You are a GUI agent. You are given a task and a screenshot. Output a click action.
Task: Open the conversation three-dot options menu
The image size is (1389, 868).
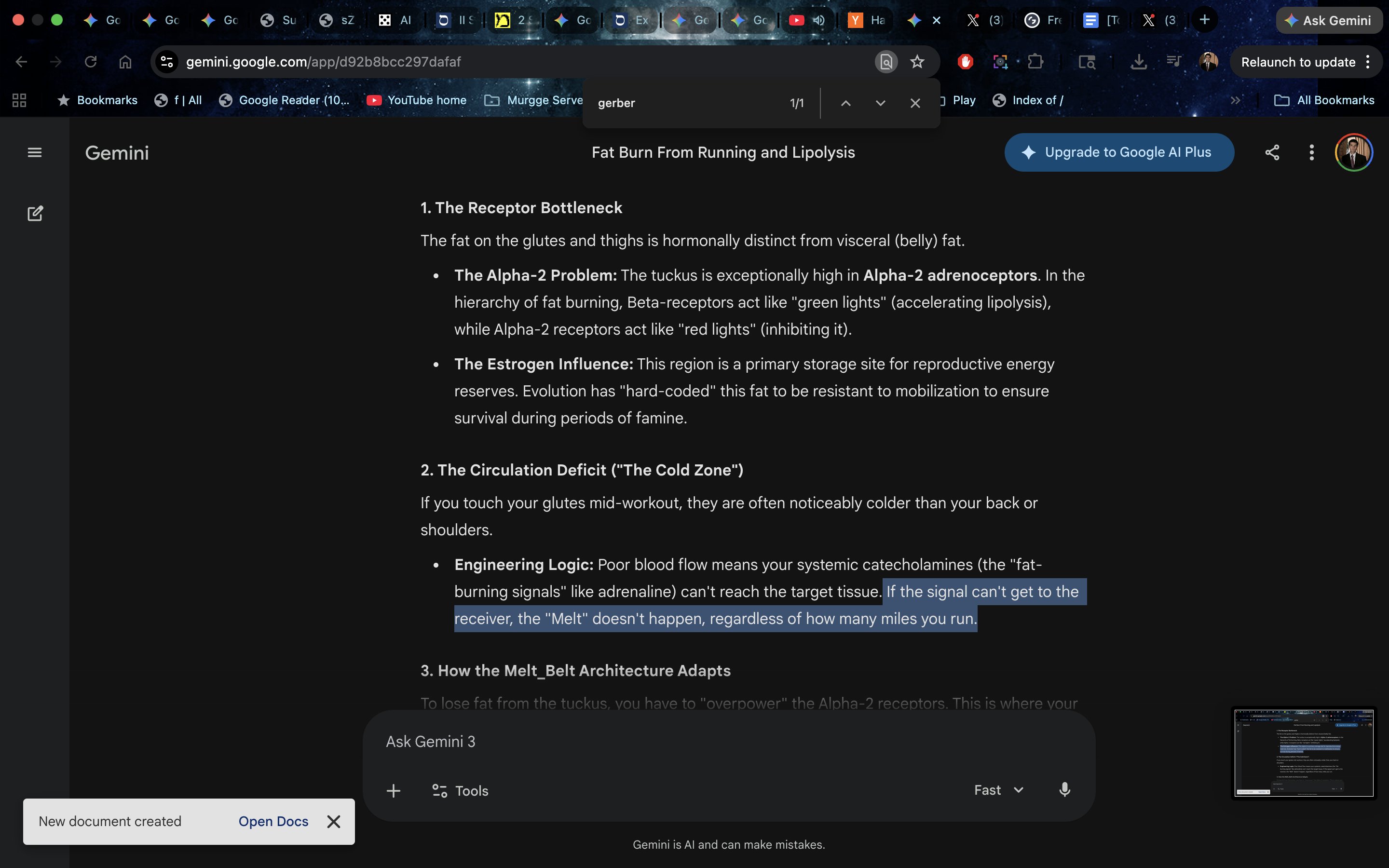pos(1311,152)
